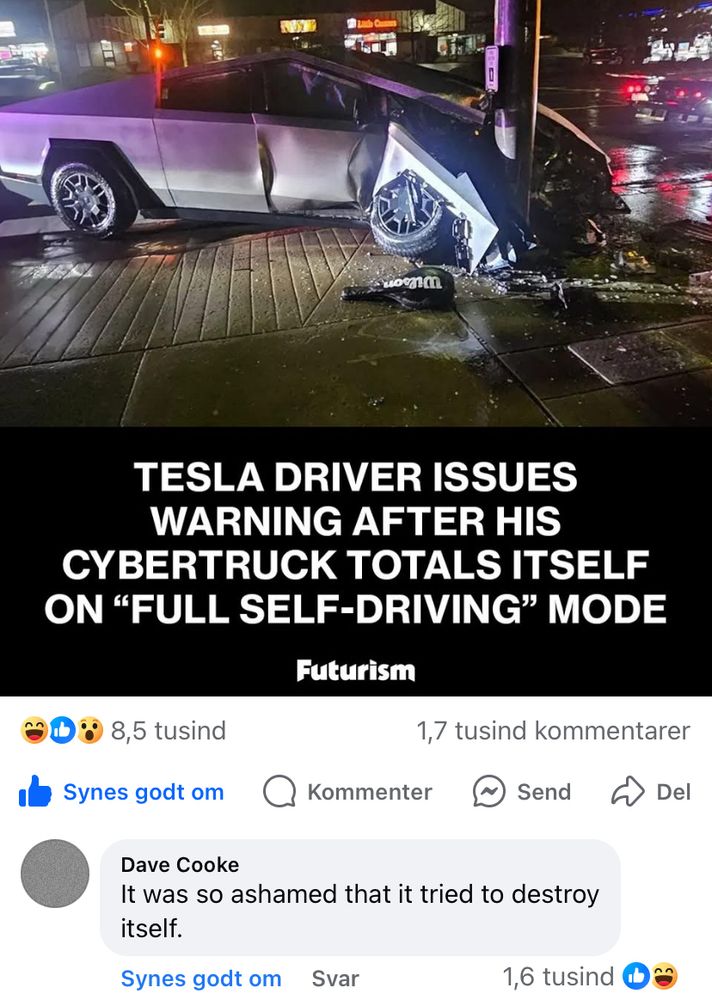
Task: Open the laughing reaction emoji on post
Action: click(33, 731)
